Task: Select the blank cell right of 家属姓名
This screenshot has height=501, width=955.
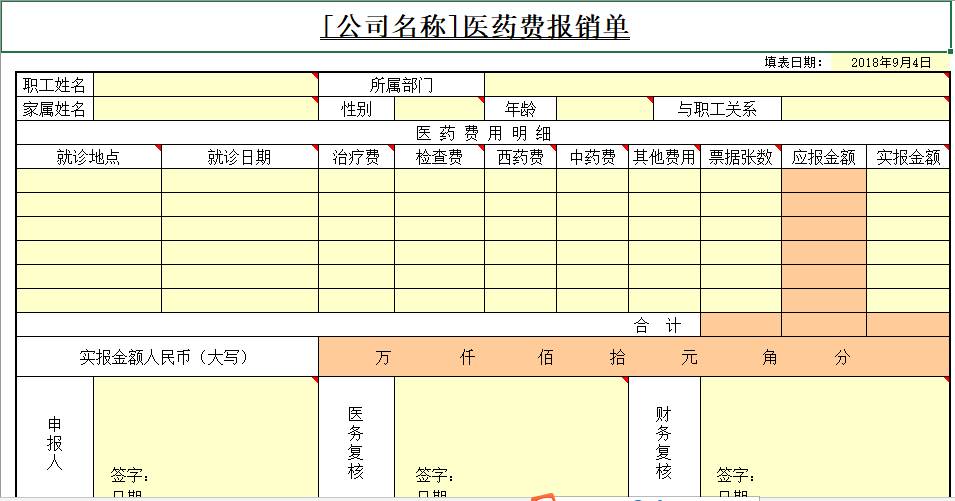Action: (x=205, y=109)
